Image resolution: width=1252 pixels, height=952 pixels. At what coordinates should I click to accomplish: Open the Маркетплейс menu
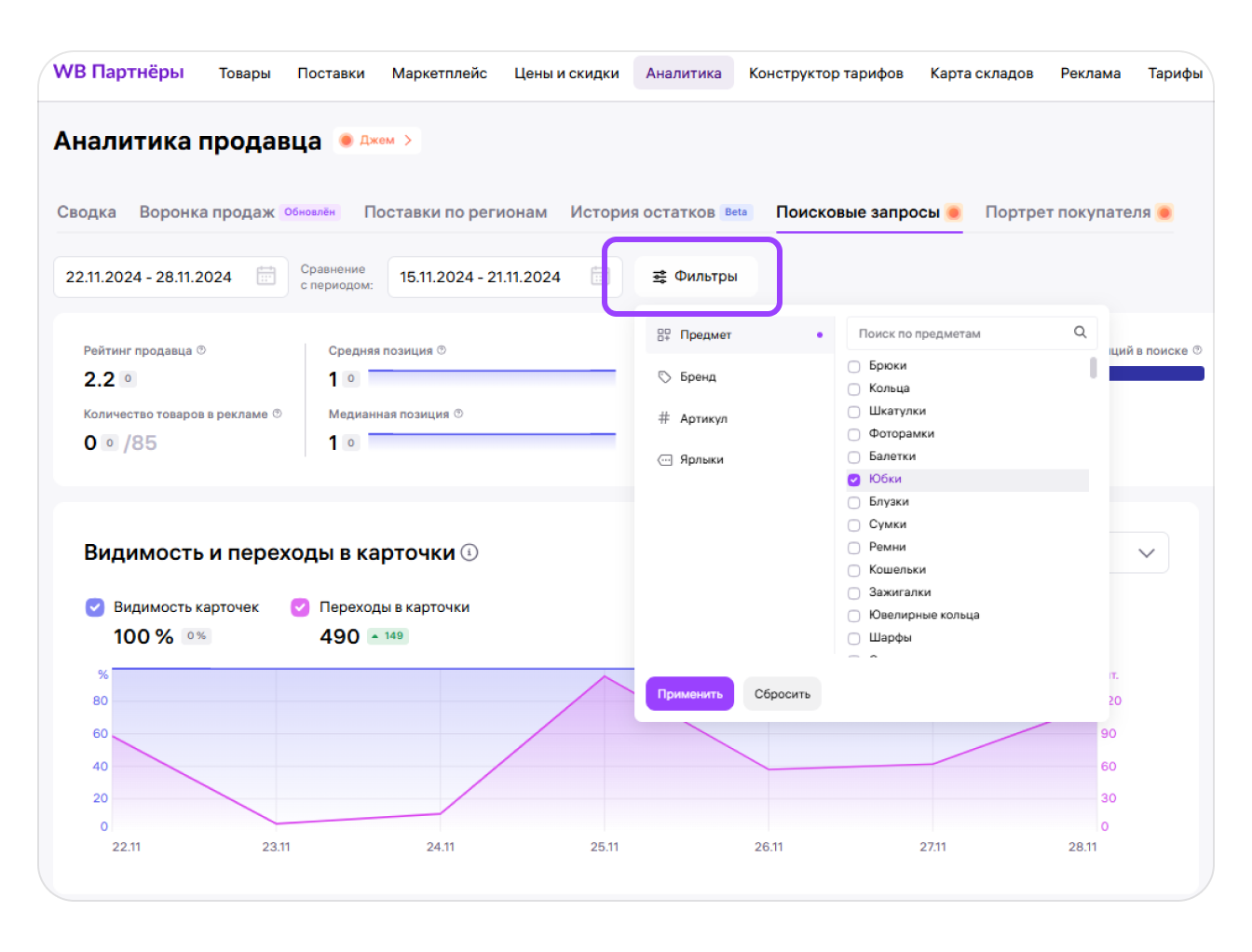coord(440,73)
